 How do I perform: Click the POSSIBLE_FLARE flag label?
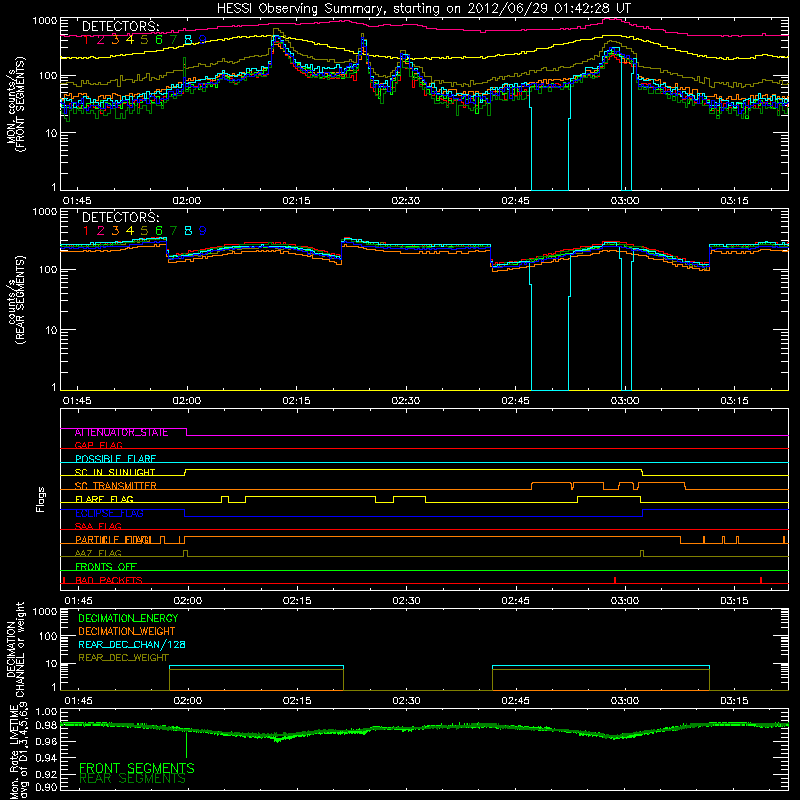(115, 459)
